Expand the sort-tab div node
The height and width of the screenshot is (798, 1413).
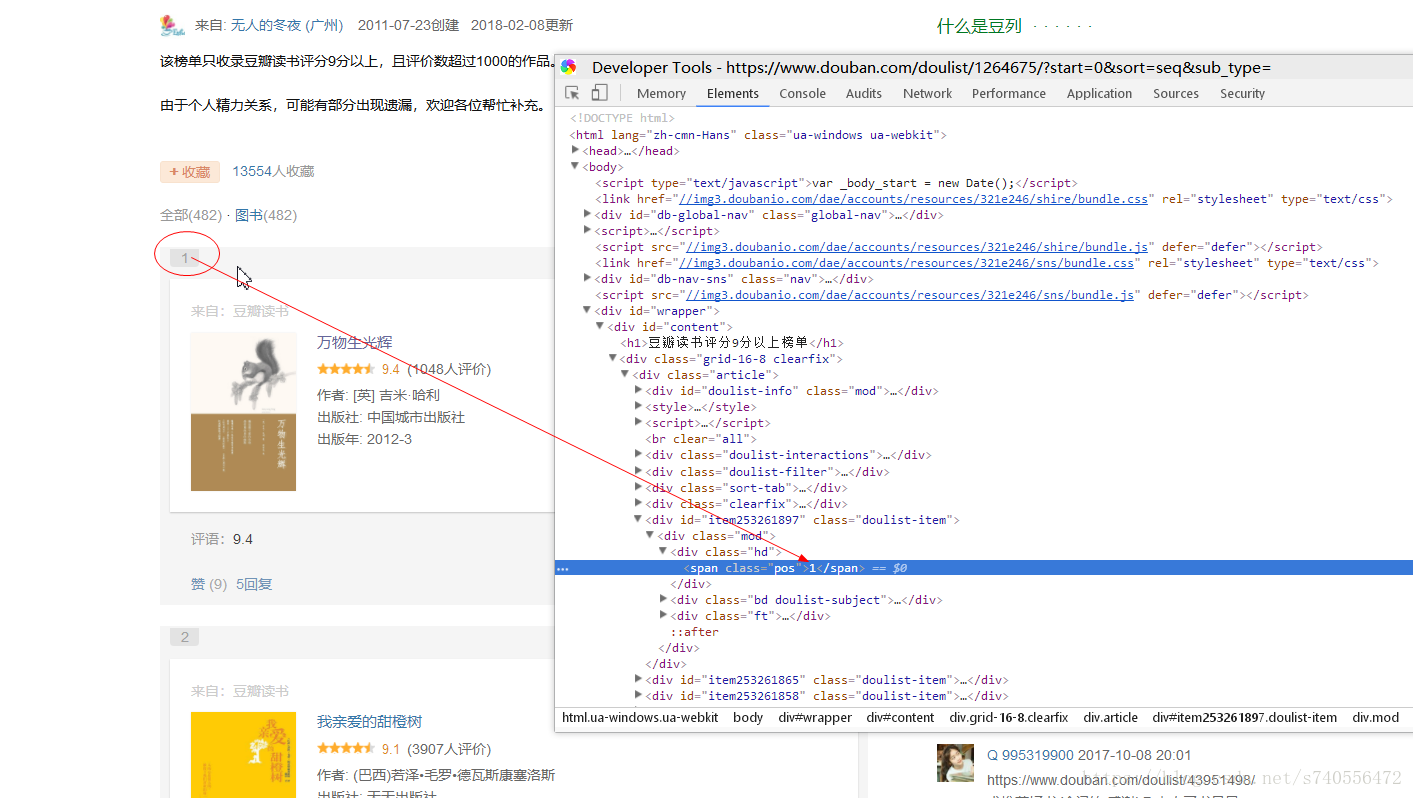638,487
